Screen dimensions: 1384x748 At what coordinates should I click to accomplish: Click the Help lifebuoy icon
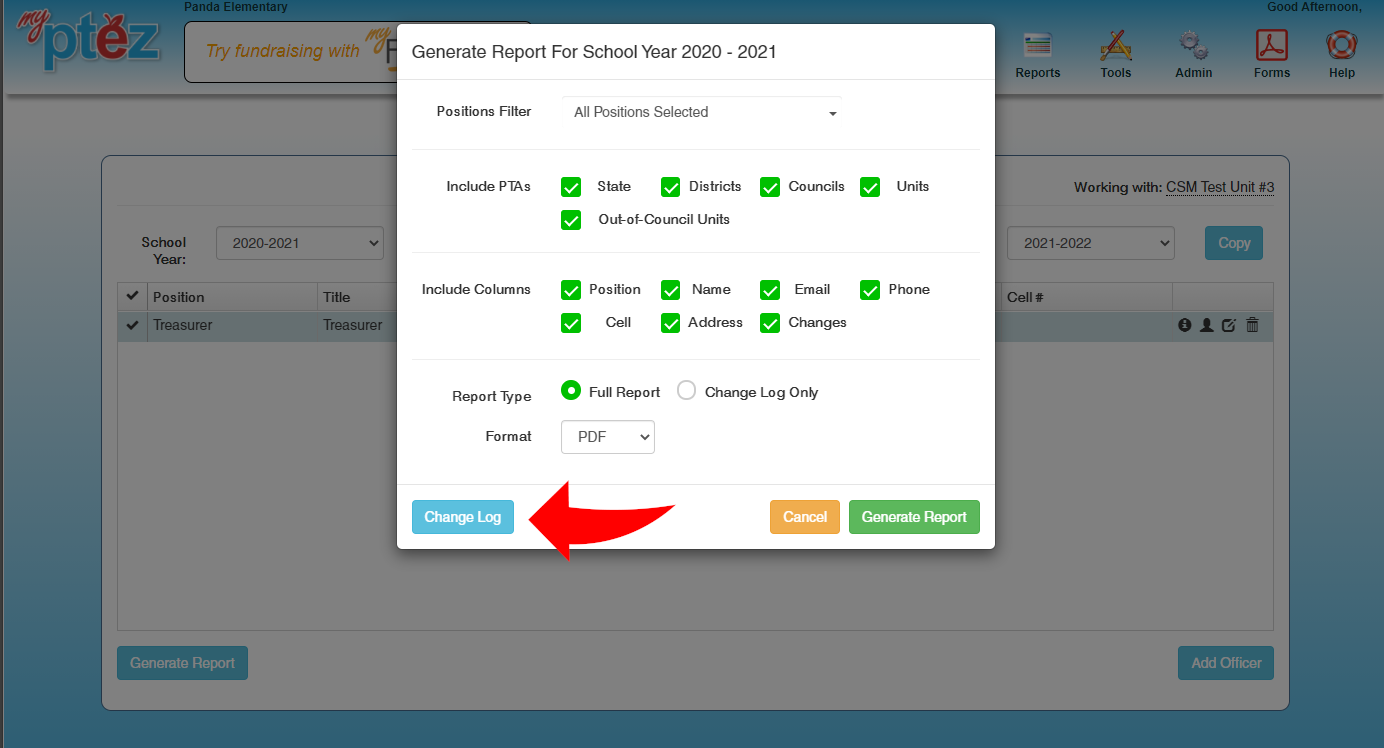1341,47
